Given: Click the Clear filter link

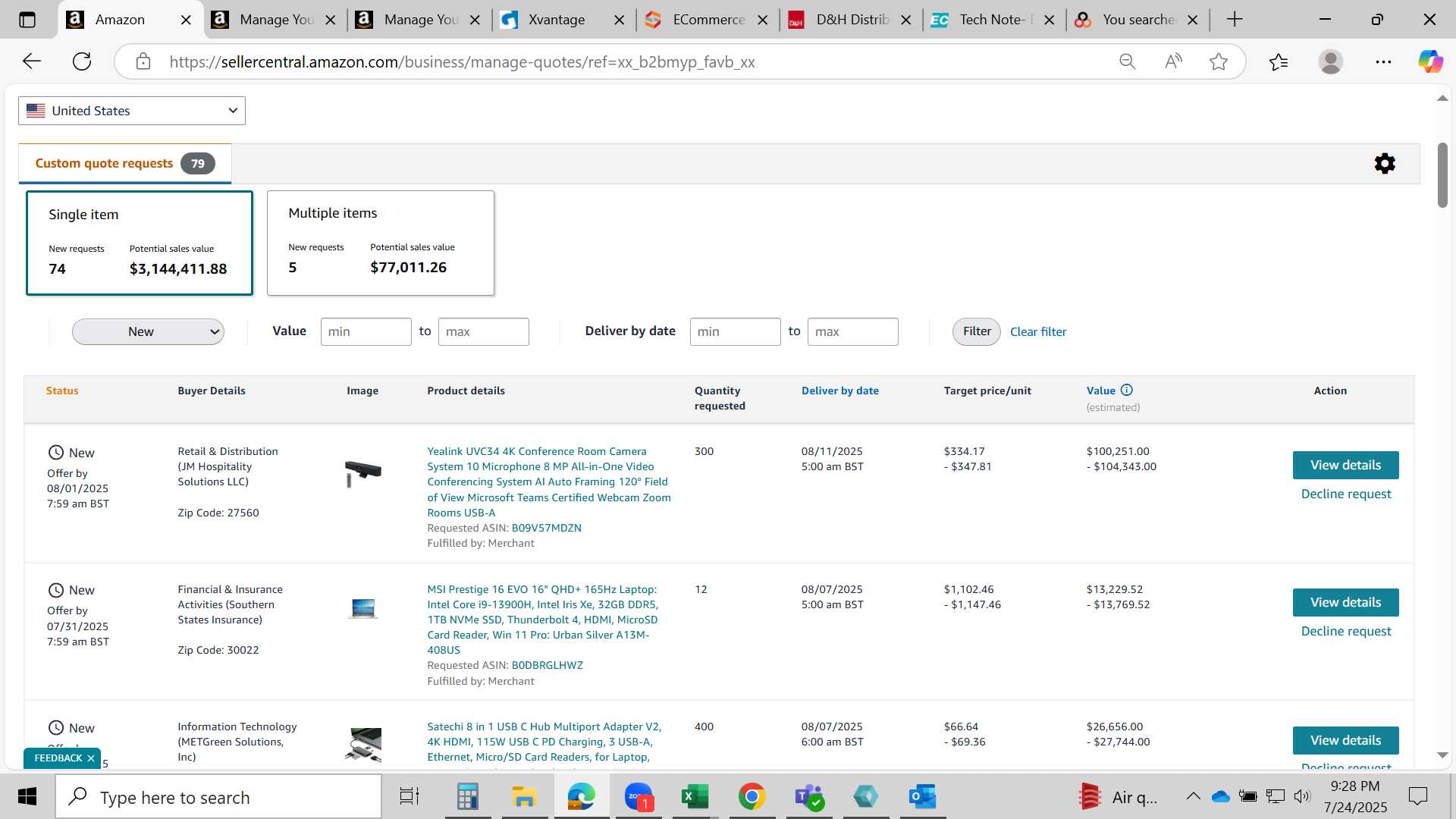Looking at the screenshot, I should coord(1038,331).
